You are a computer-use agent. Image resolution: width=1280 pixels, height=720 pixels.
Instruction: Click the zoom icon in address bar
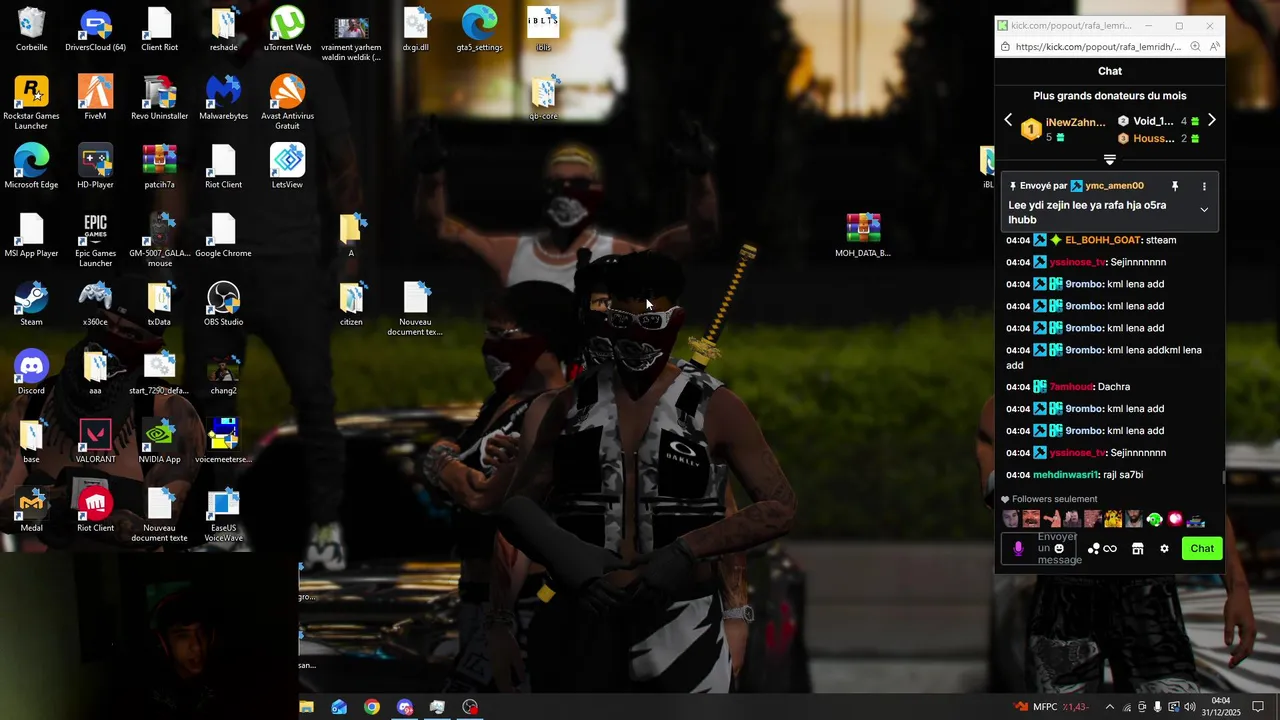[x=1195, y=47]
